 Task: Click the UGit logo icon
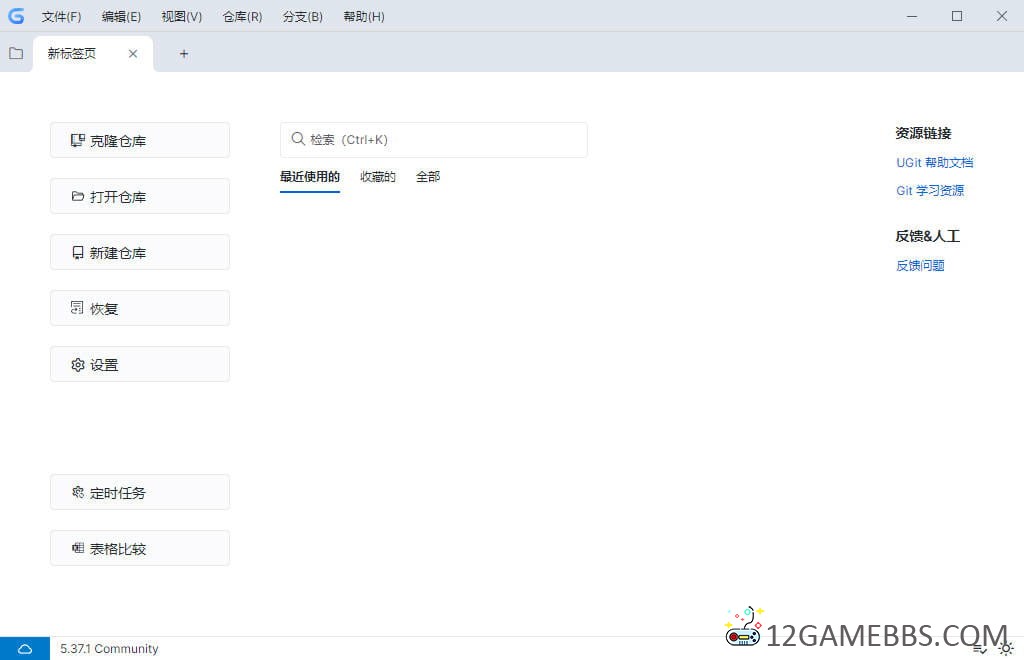(x=16, y=16)
